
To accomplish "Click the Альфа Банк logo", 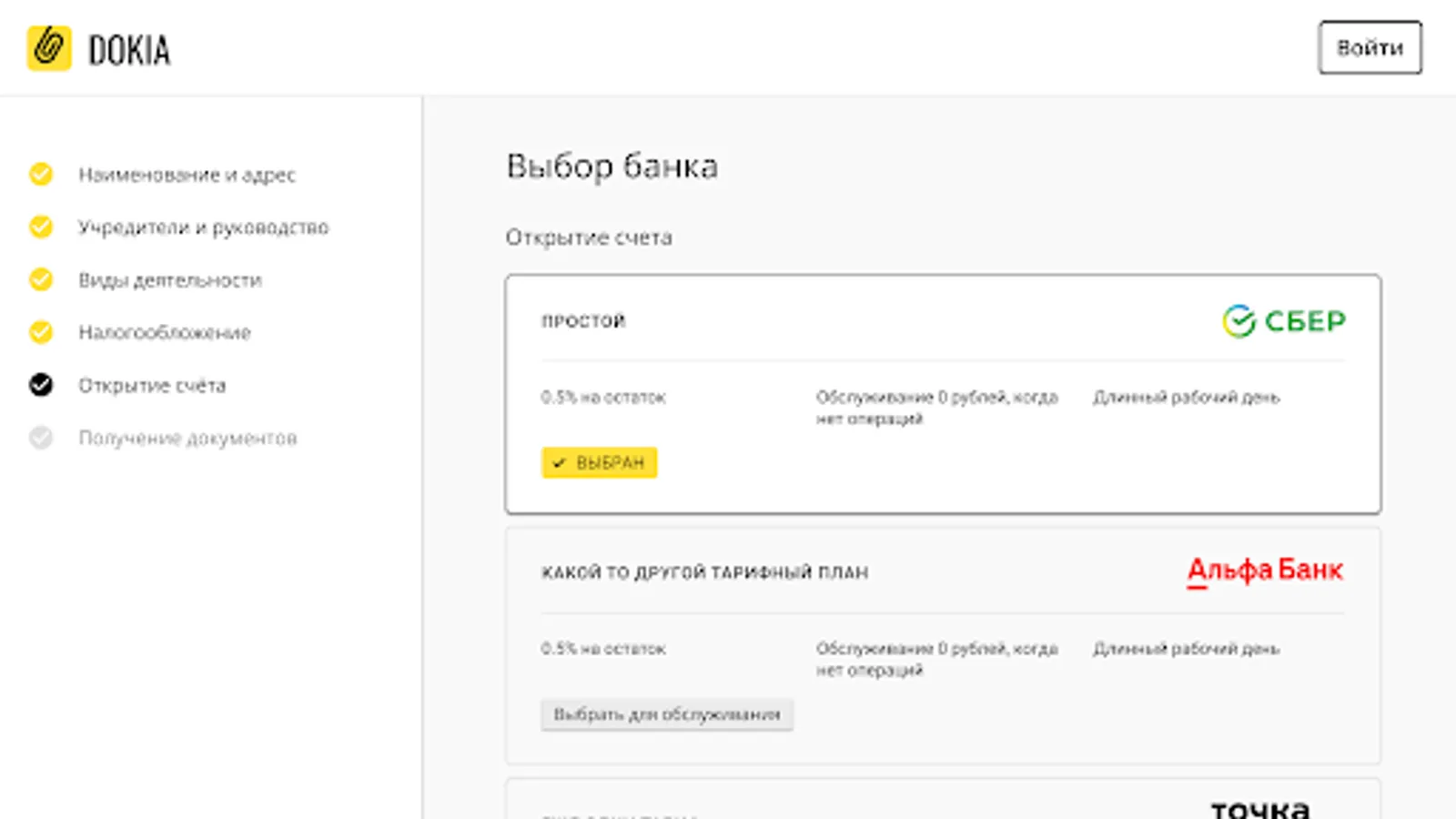I will pos(1265,571).
